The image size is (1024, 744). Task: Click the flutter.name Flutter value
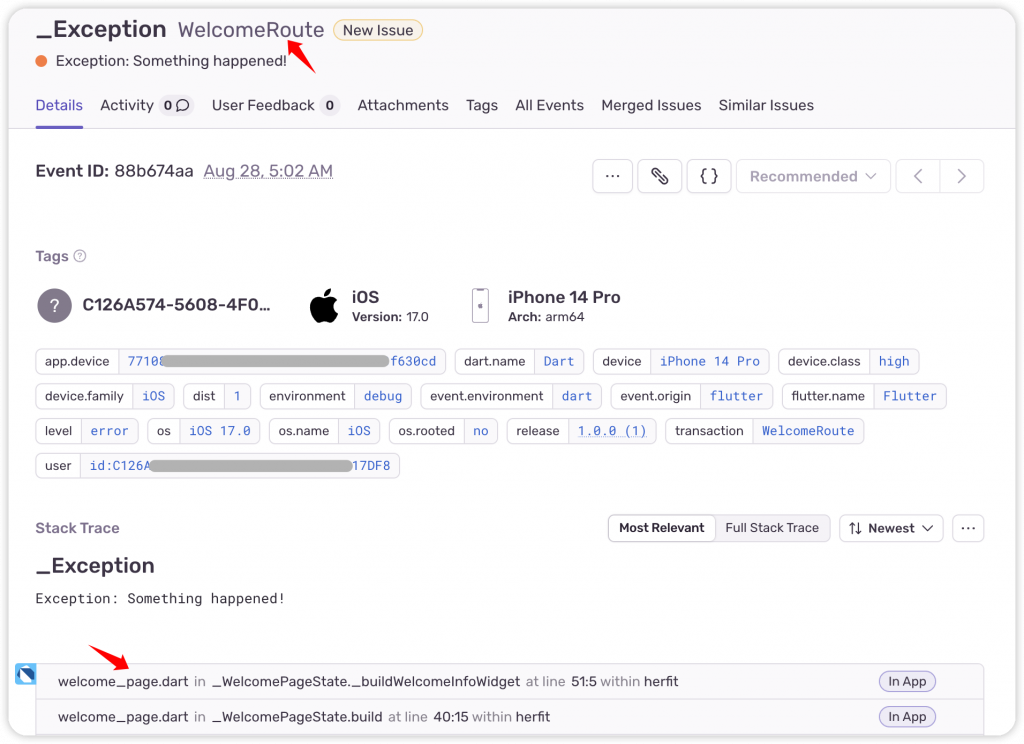point(910,396)
